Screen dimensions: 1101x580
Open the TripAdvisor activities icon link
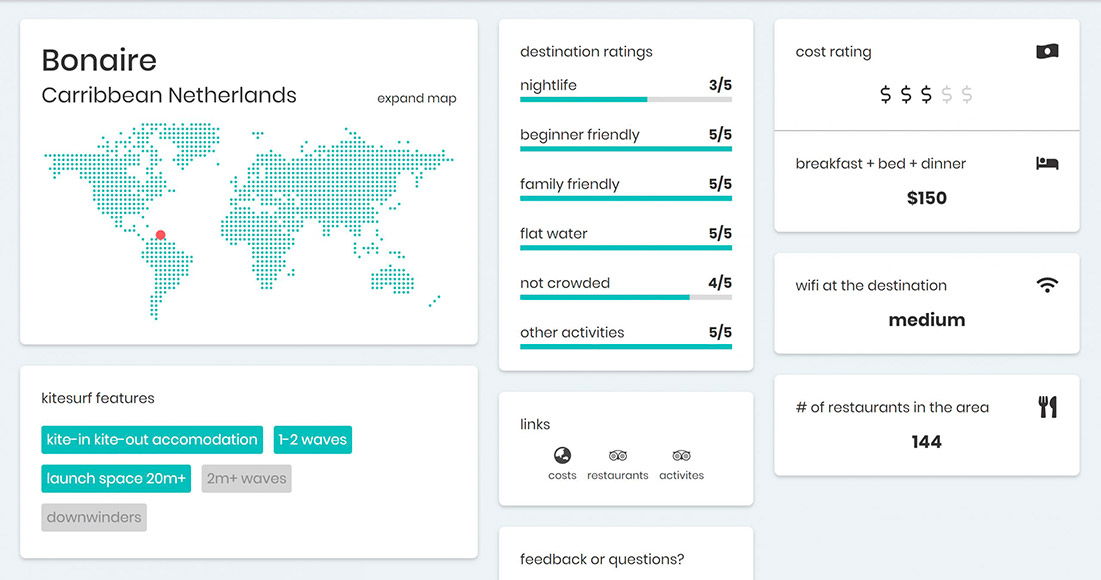pyautogui.click(x=682, y=456)
